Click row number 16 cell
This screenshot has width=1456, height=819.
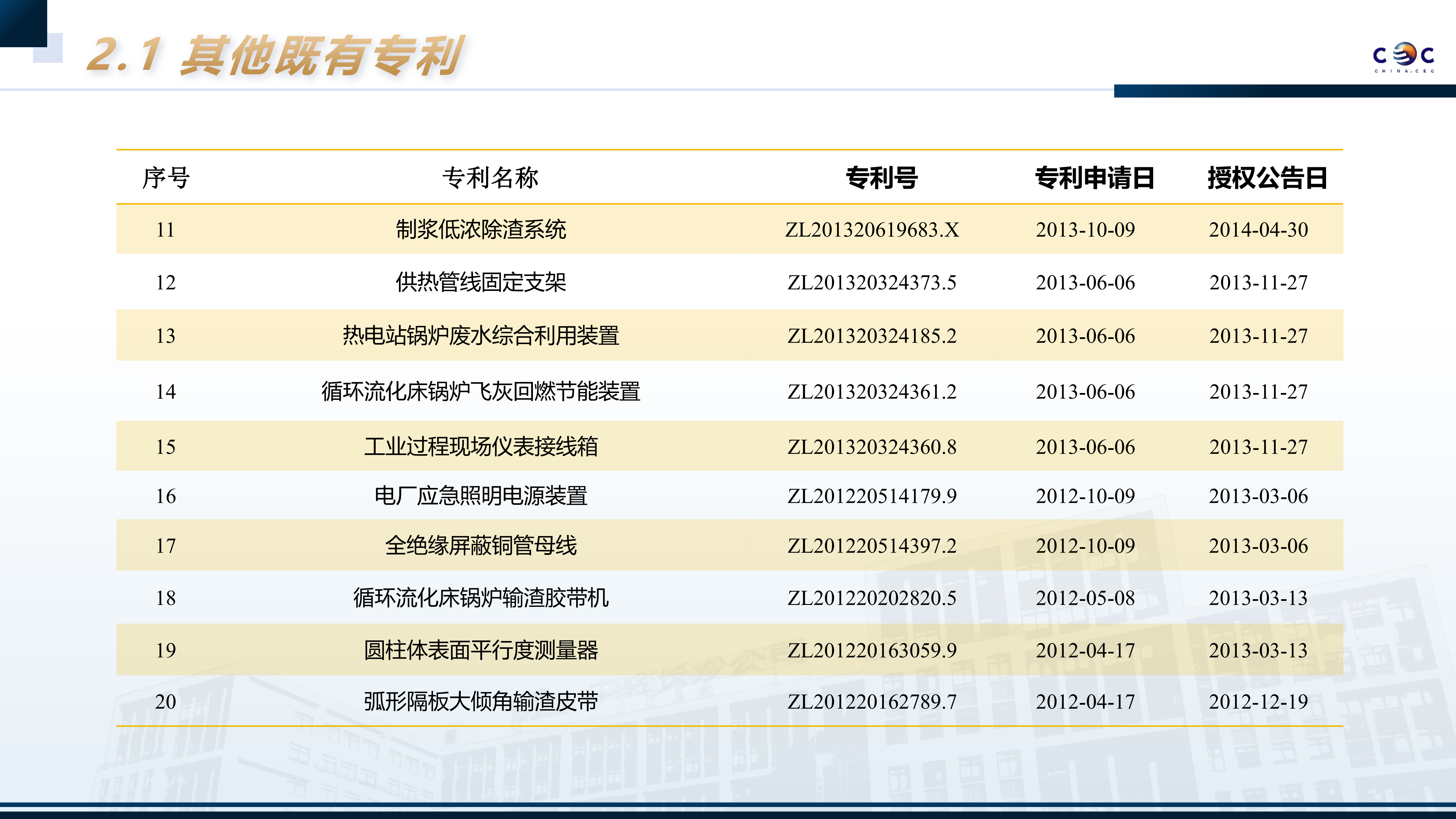tap(166, 496)
